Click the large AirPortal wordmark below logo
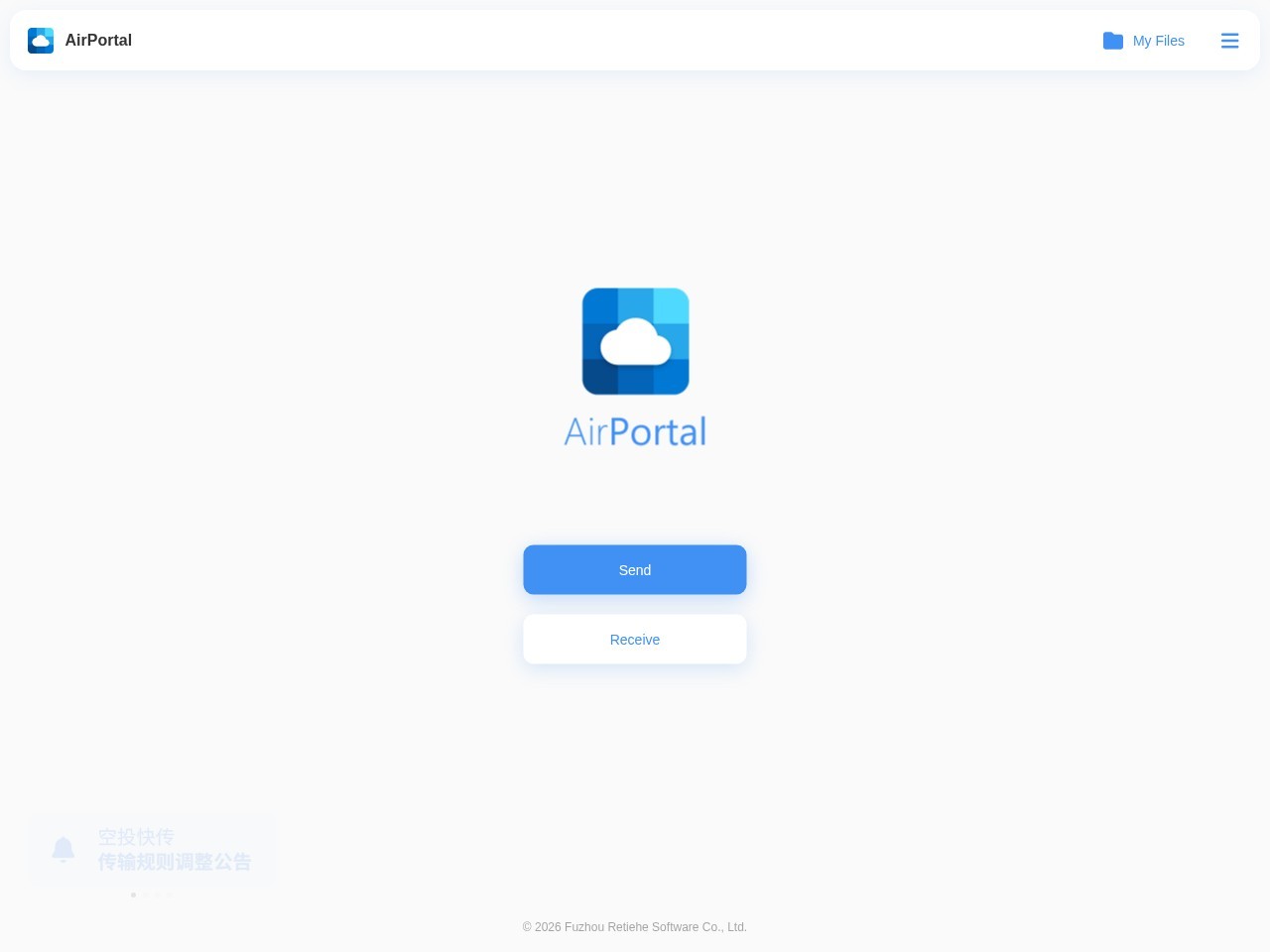This screenshot has height=952, width=1270. pos(635,431)
